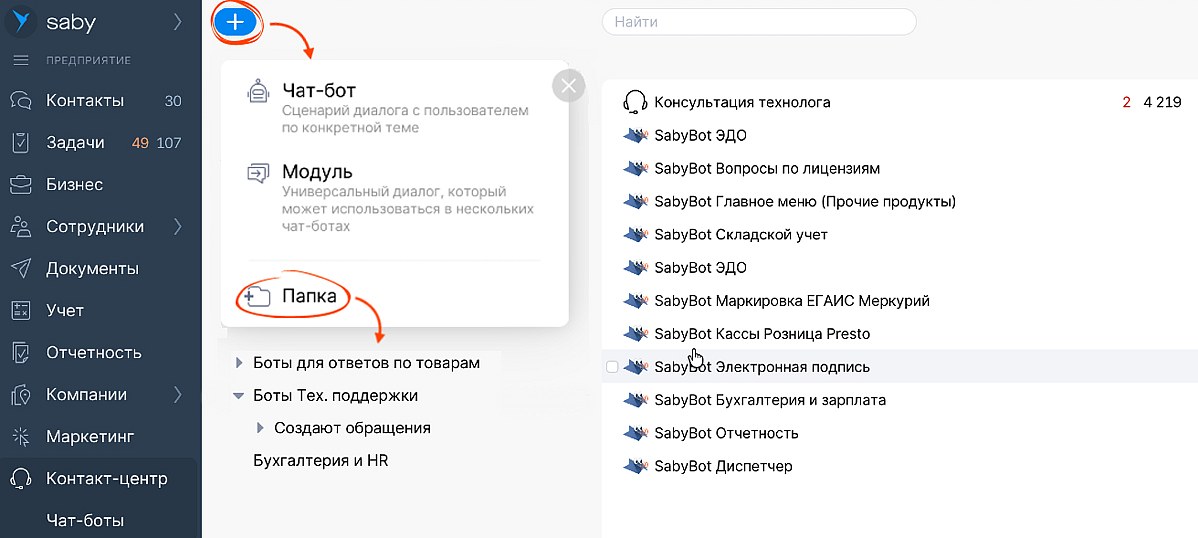1198x538 pixels.
Task: Click the Module dialog icon
Action: 258,173
